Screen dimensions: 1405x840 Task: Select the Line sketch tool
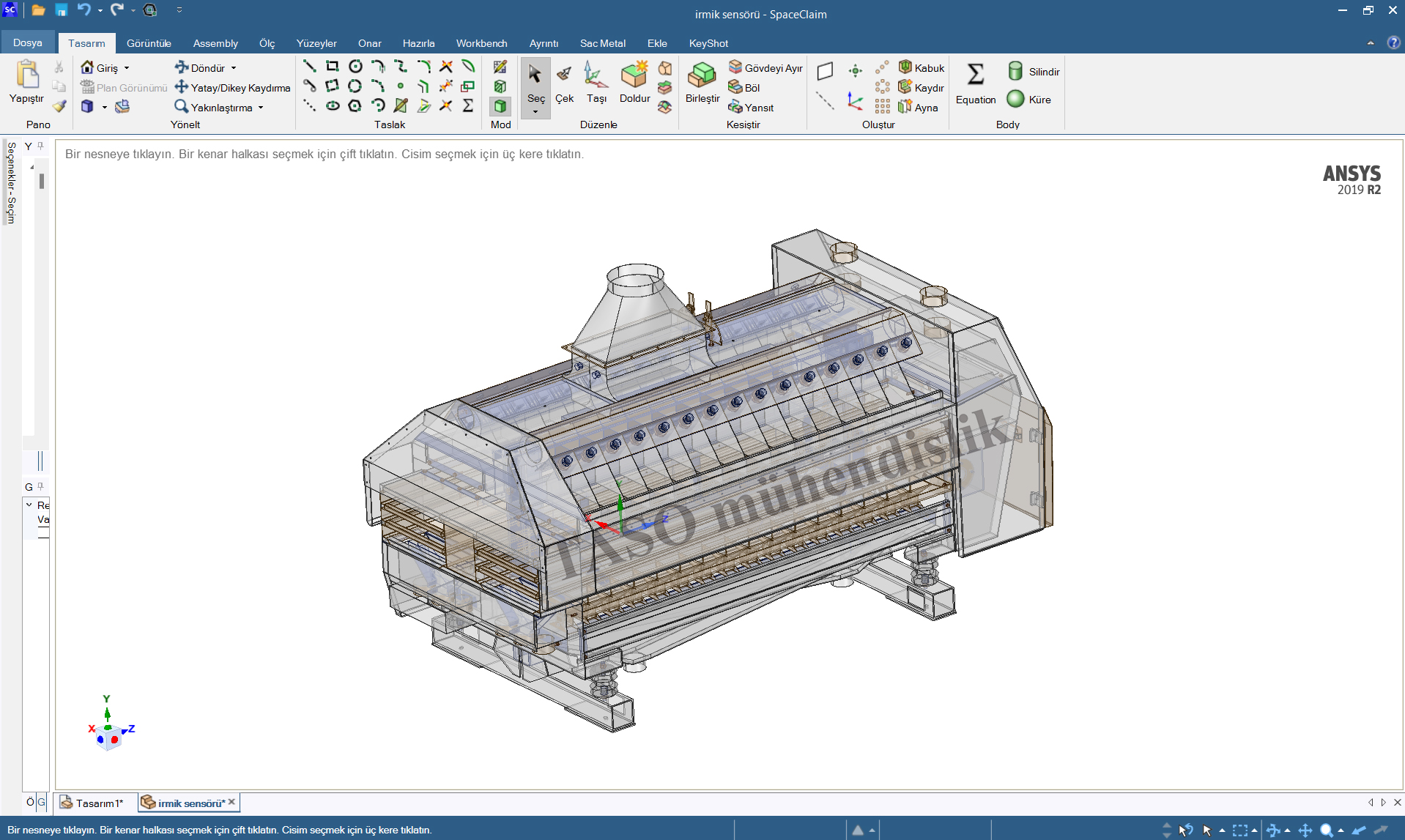click(x=310, y=67)
